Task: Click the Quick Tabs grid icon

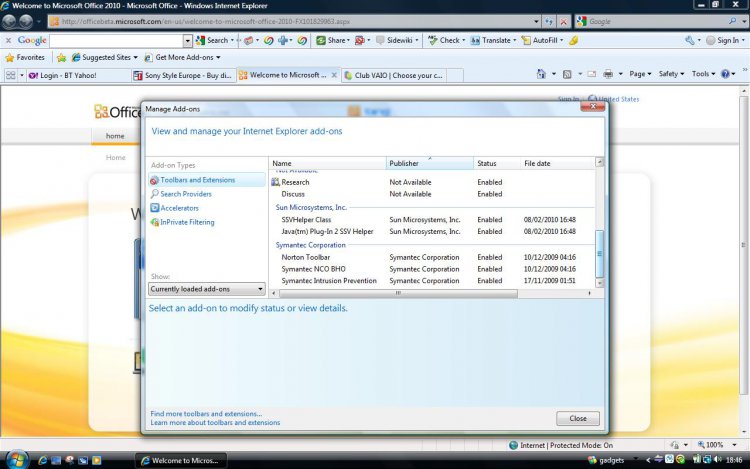Action: (11, 75)
